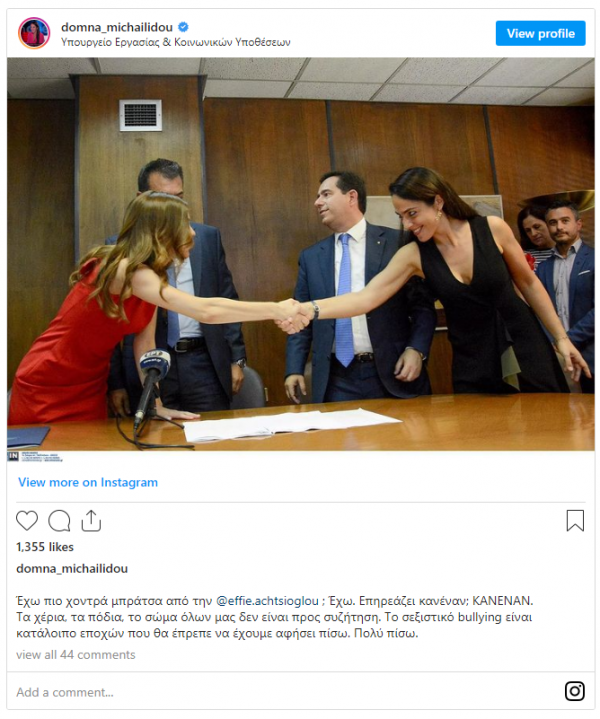Click the View profile button
The width and height of the screenshot is (600, 719).
tap(540, 33)
